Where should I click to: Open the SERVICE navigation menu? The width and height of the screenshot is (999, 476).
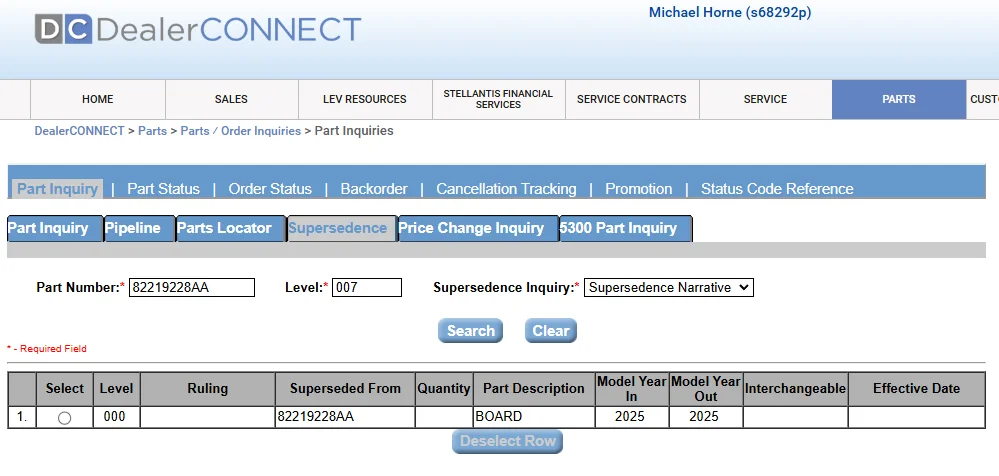(x=765, y=99)
